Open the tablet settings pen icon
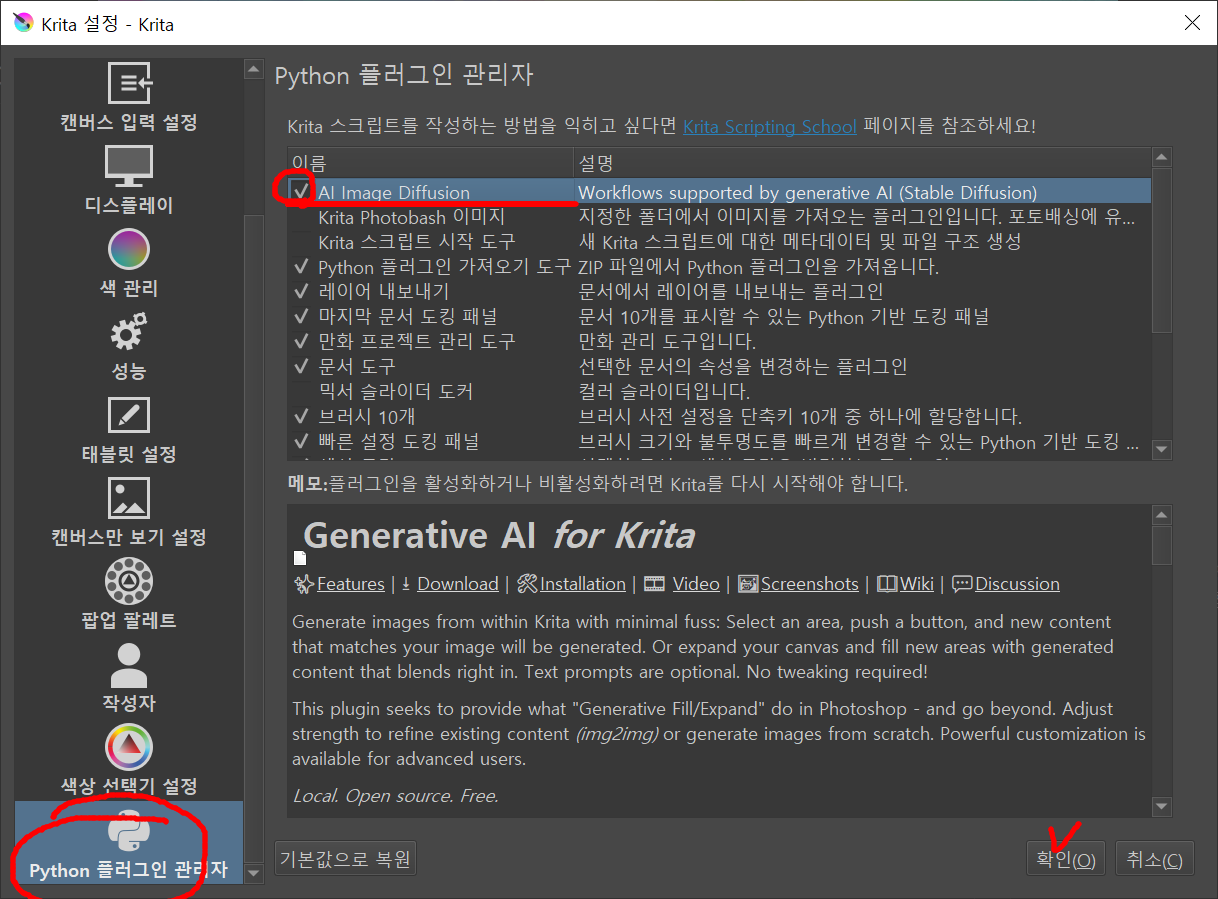This screenshot has width=1218, height=899. [128, 416]
